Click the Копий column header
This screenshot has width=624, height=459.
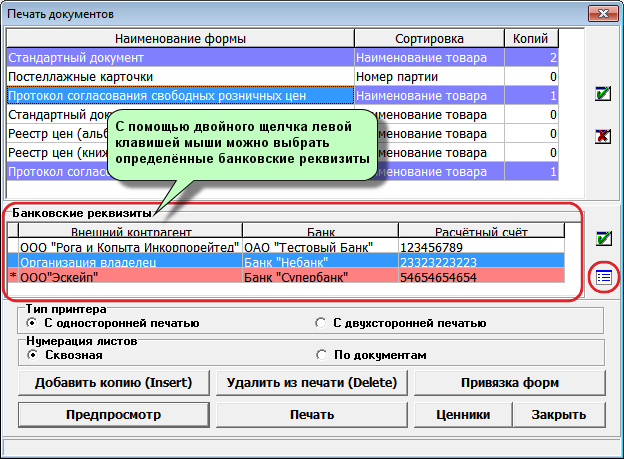[531, 39]
